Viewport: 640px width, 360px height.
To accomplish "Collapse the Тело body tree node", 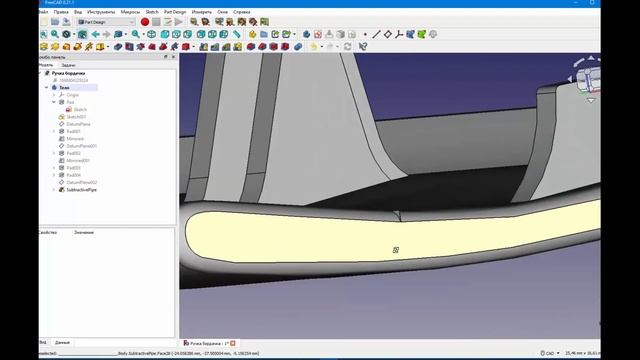I will click(47, 88).
